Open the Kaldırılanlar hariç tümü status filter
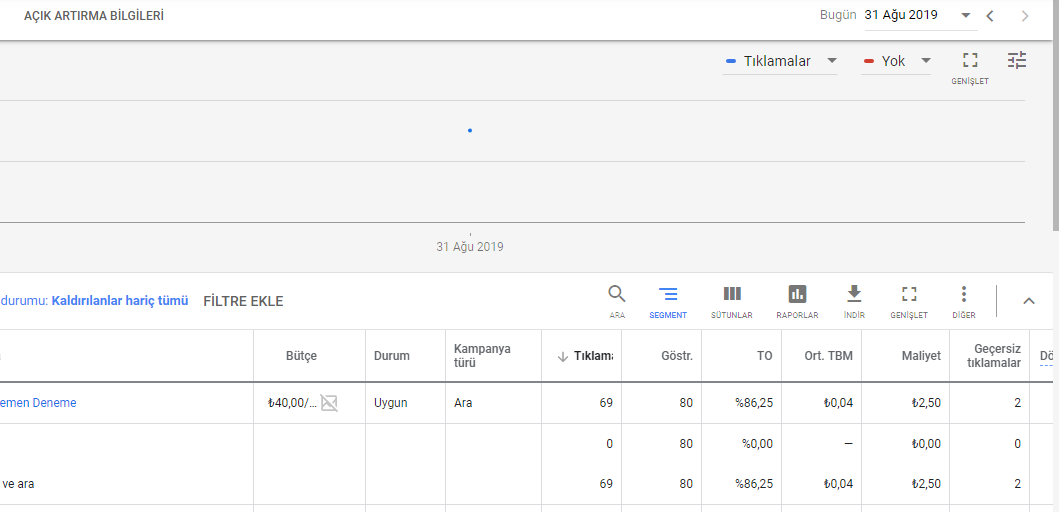 (x=120, y=301)
